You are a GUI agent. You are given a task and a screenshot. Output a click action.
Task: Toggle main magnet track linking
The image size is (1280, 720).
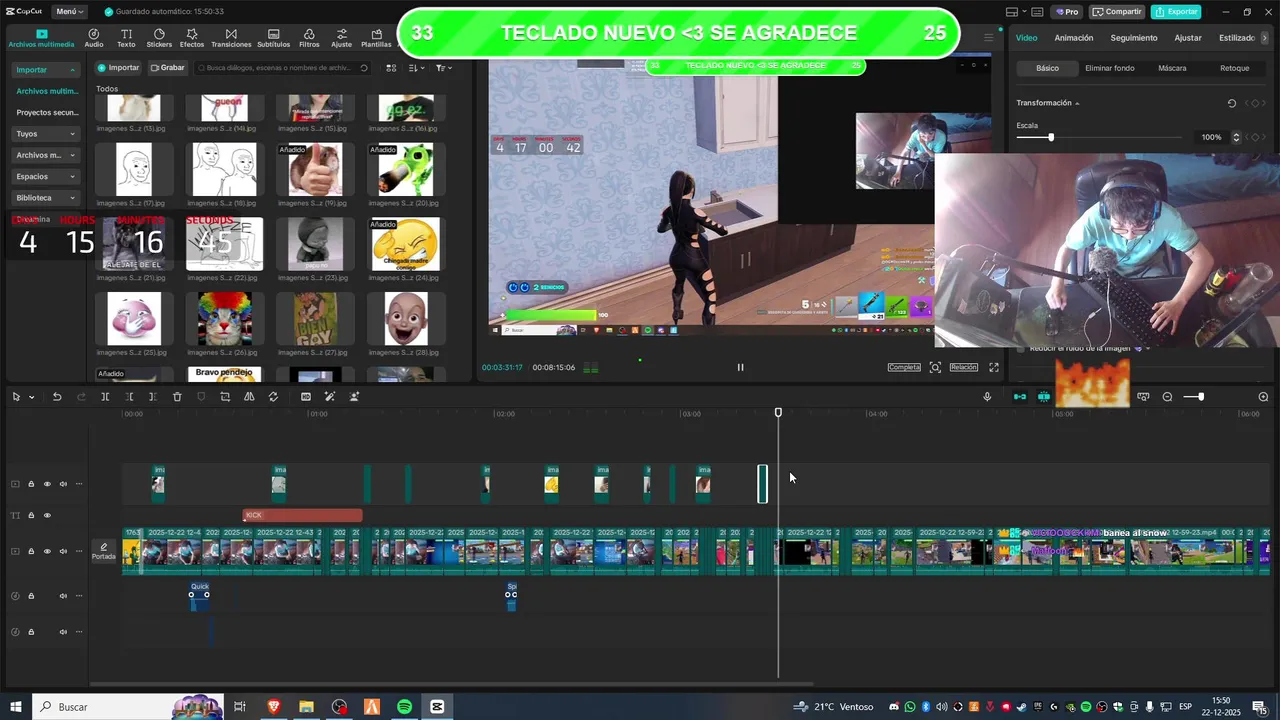(1020, 397)
